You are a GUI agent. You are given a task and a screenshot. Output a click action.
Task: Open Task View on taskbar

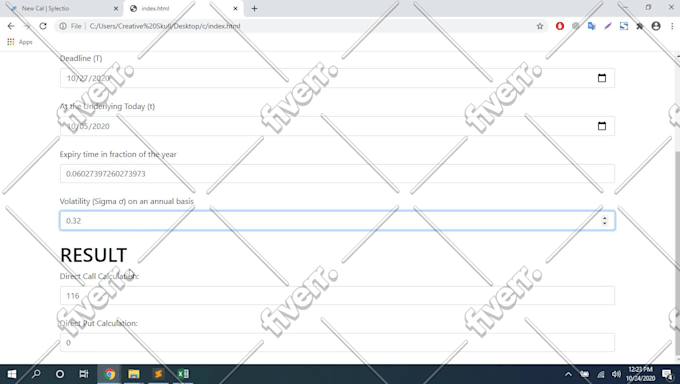pos(84,374)
